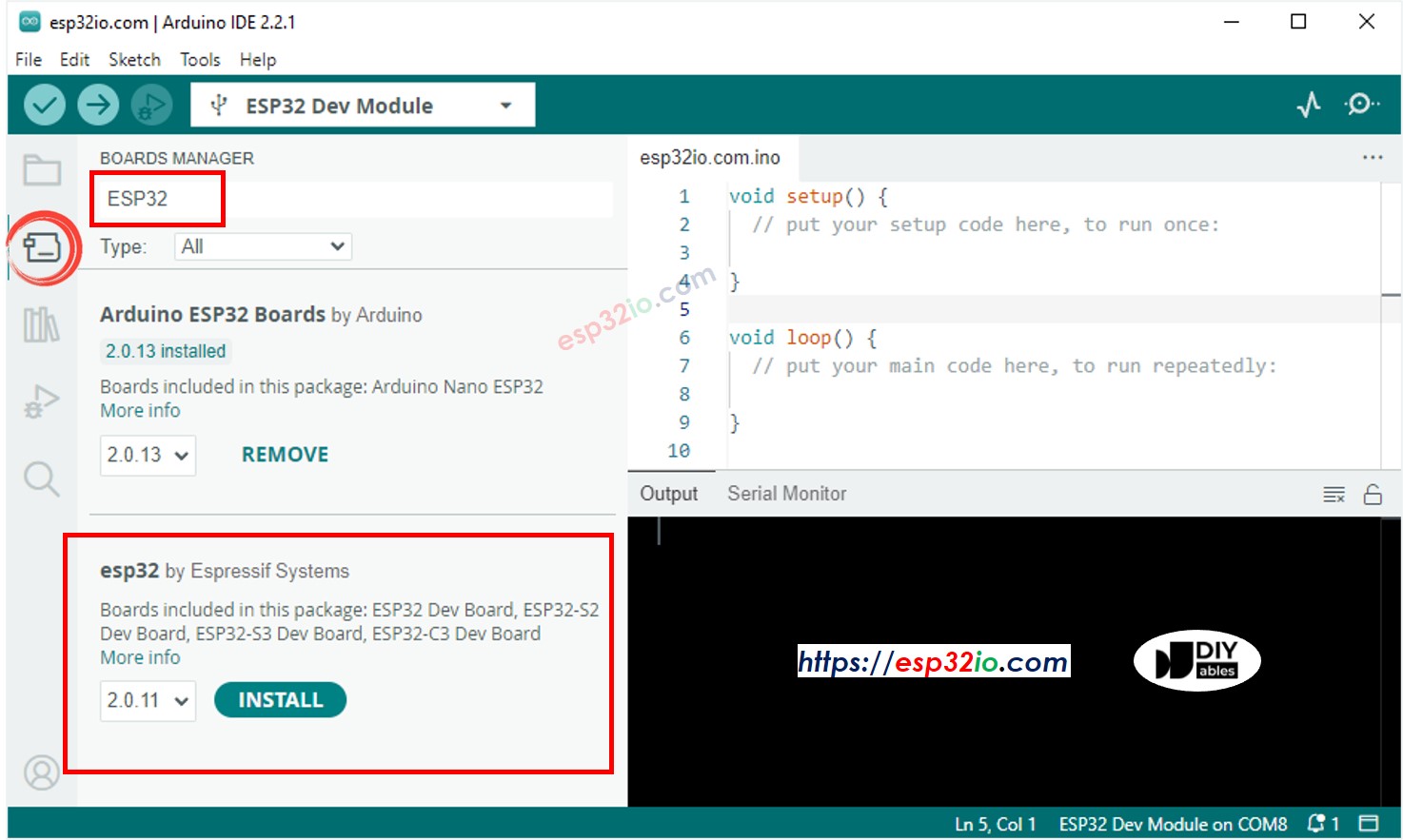The image size is (1403, 840).
Task: Open the 2.0.11 version dropdown for esp32
Action: (148, 700)
